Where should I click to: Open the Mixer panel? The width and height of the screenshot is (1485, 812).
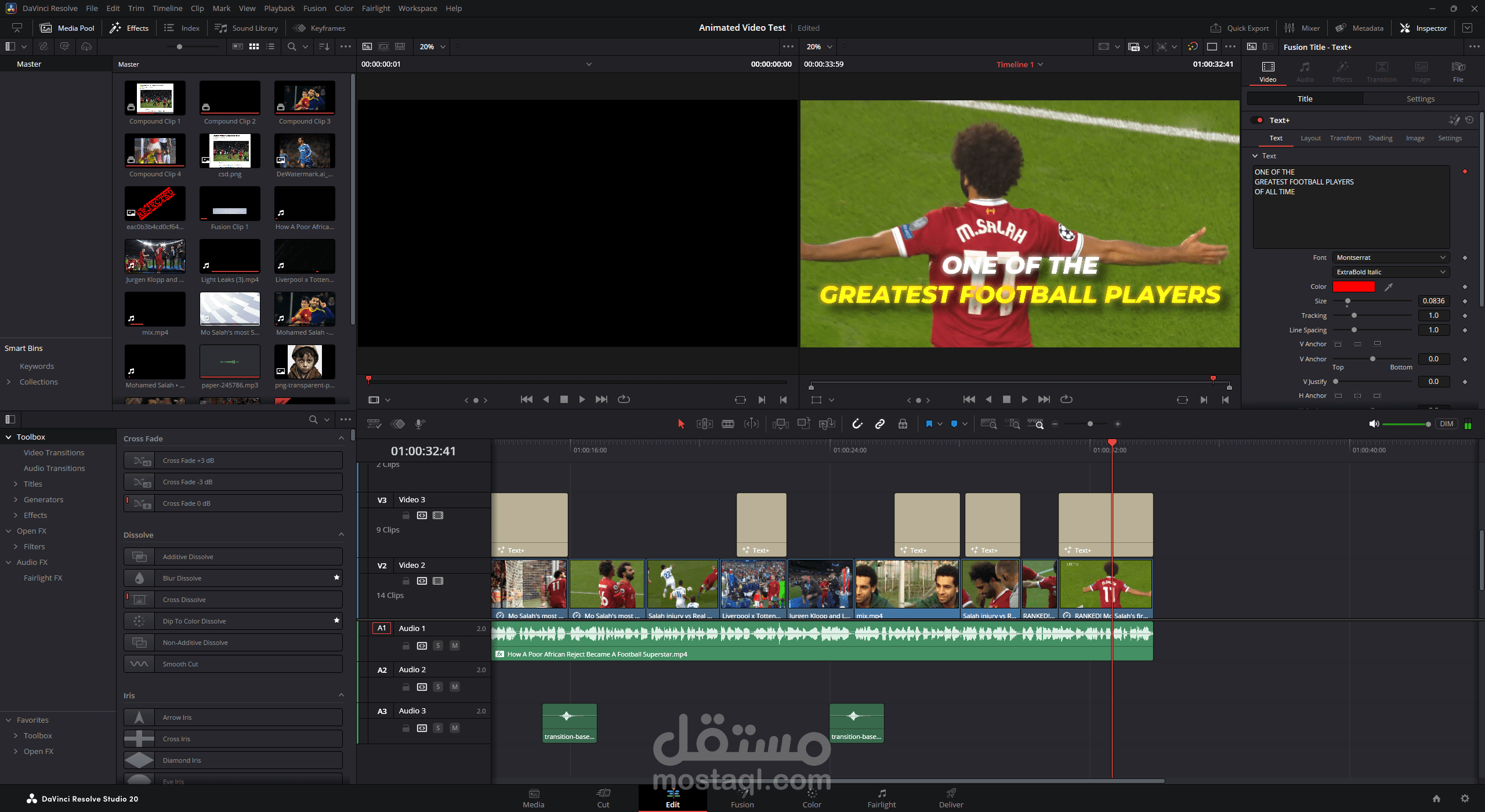1302,28
